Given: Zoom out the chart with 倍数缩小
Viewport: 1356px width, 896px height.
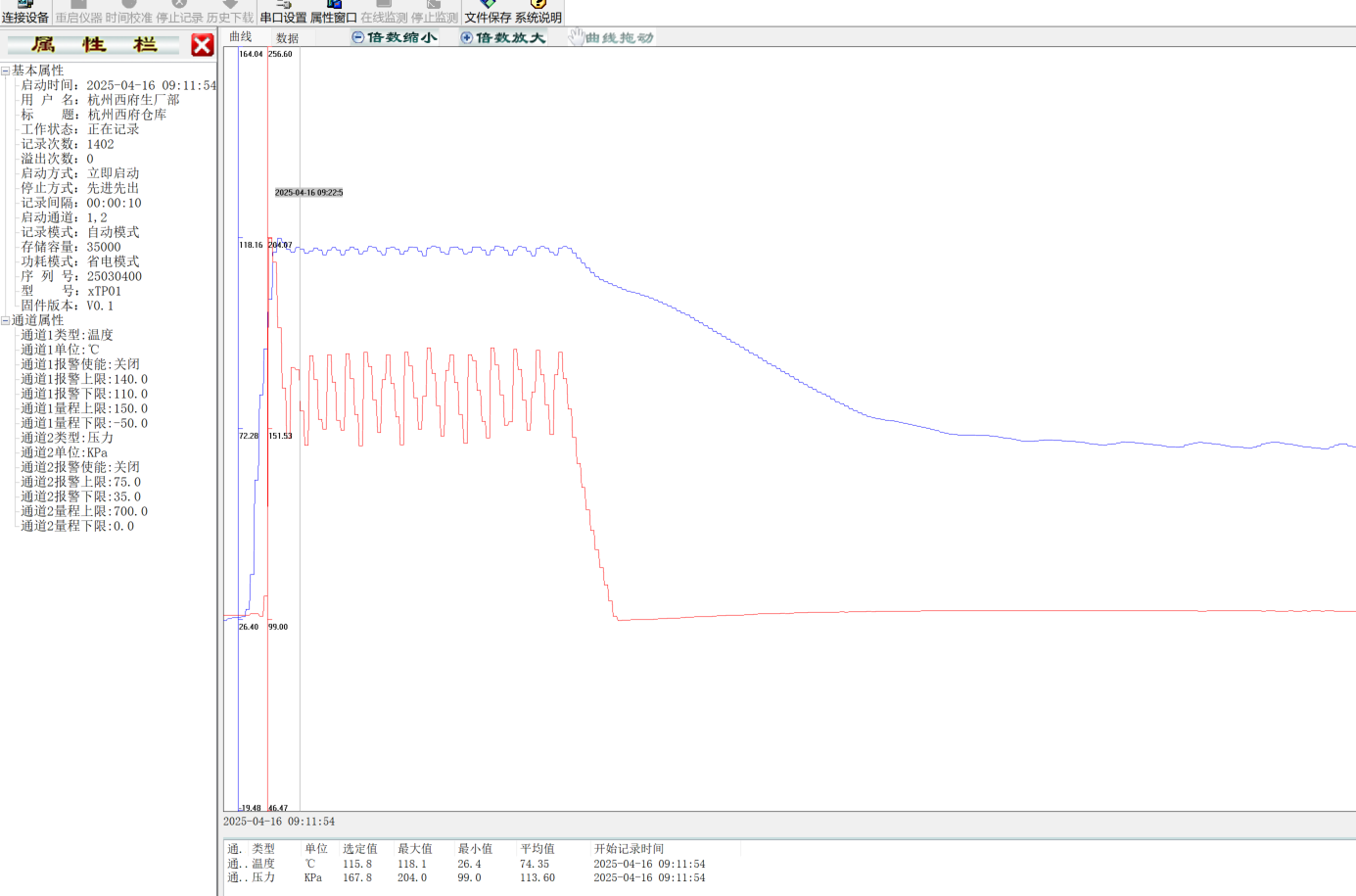Looking at the screenshot, I should point(394,37).
